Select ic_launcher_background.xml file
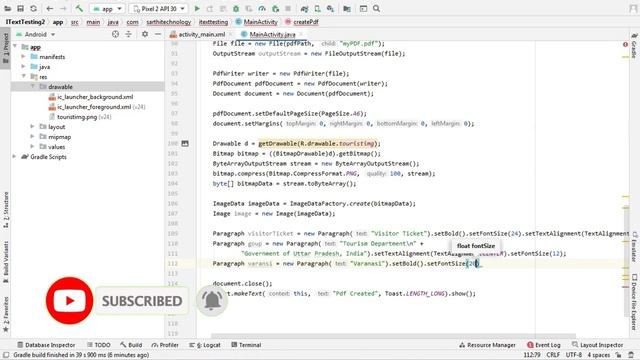The width and height of the screenshot is (640, 360). coord(95,97)
